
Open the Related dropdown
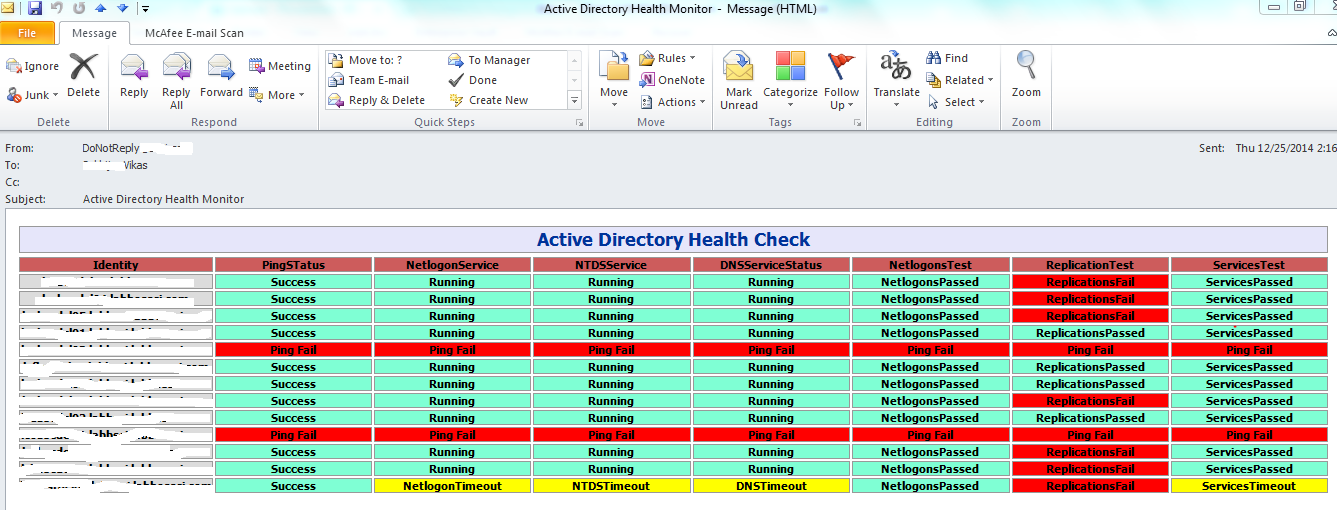click(x=960, y=80)
